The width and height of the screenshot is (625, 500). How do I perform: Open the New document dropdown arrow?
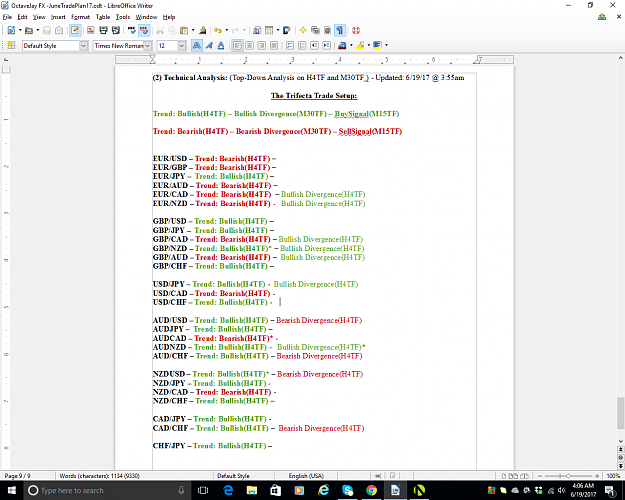(x=20, y=30)
